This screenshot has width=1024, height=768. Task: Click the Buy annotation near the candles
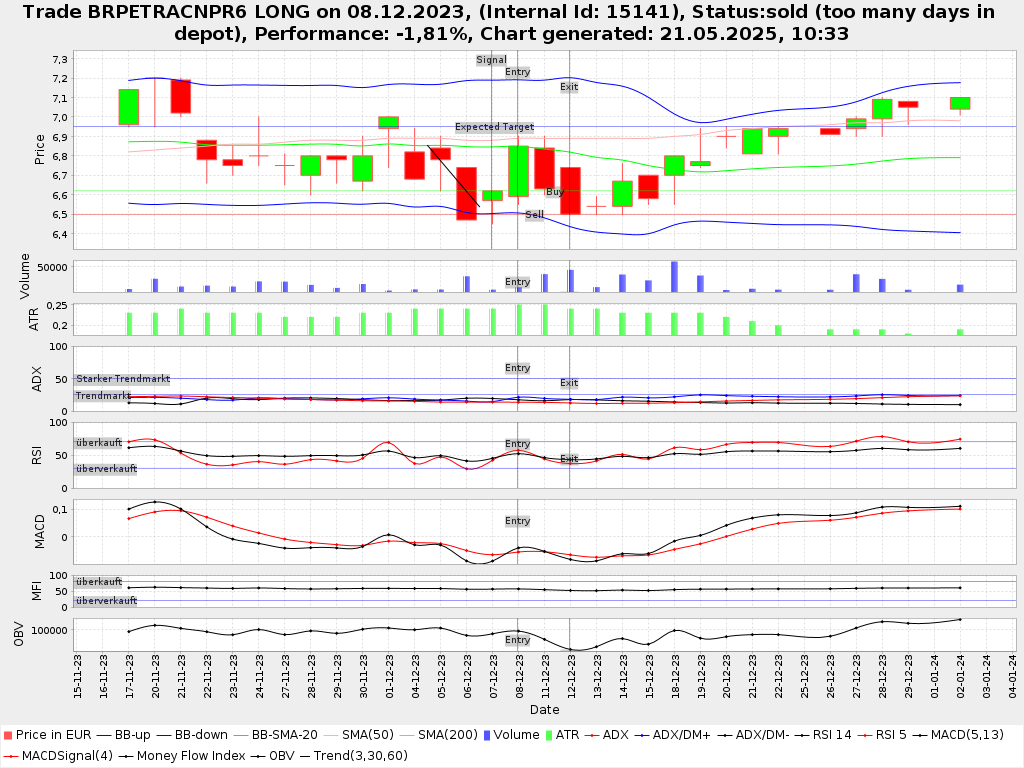tap(554, 192)
